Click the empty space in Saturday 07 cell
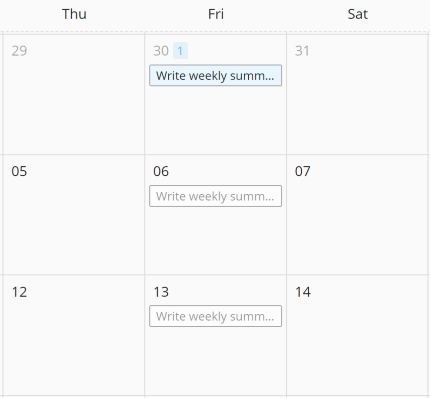The height and width of the screenshot is (398, 430). click(x=357, y=227)
